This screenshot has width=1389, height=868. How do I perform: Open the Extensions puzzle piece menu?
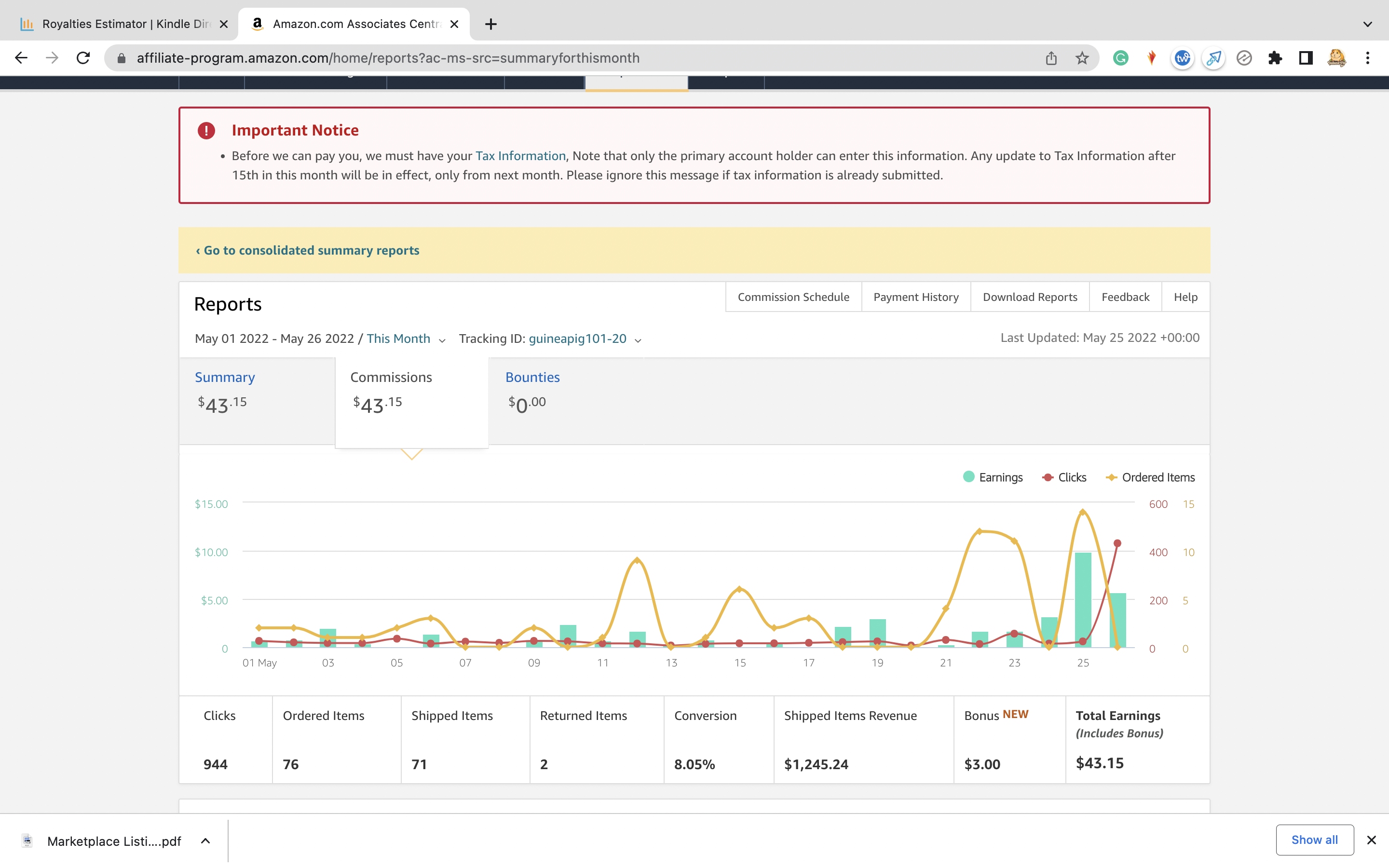pos(1275,58)
